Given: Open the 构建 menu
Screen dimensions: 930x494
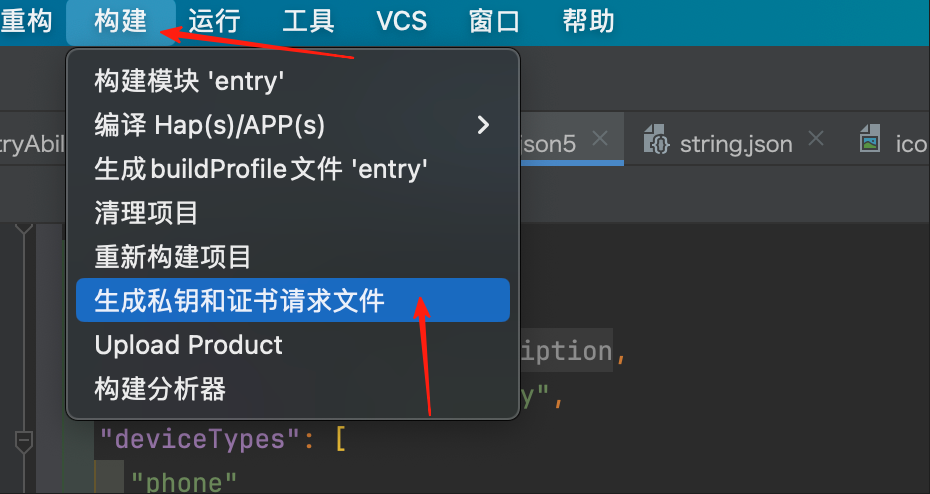Looking at the screenshot, I should pos(121,21).
